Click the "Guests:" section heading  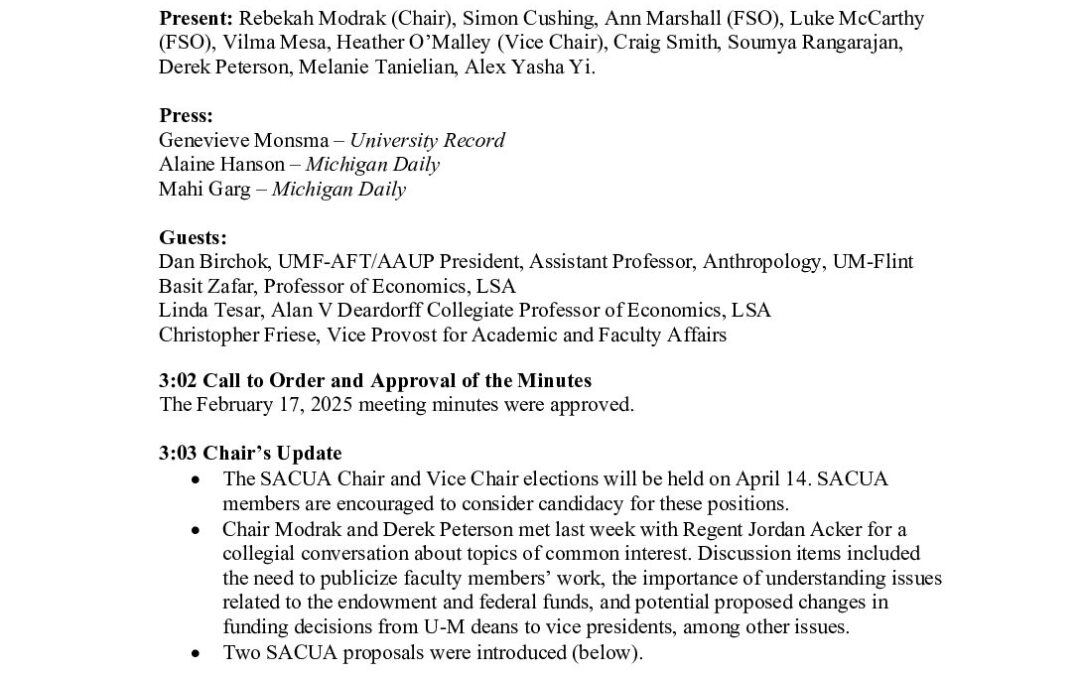point(193,237)
